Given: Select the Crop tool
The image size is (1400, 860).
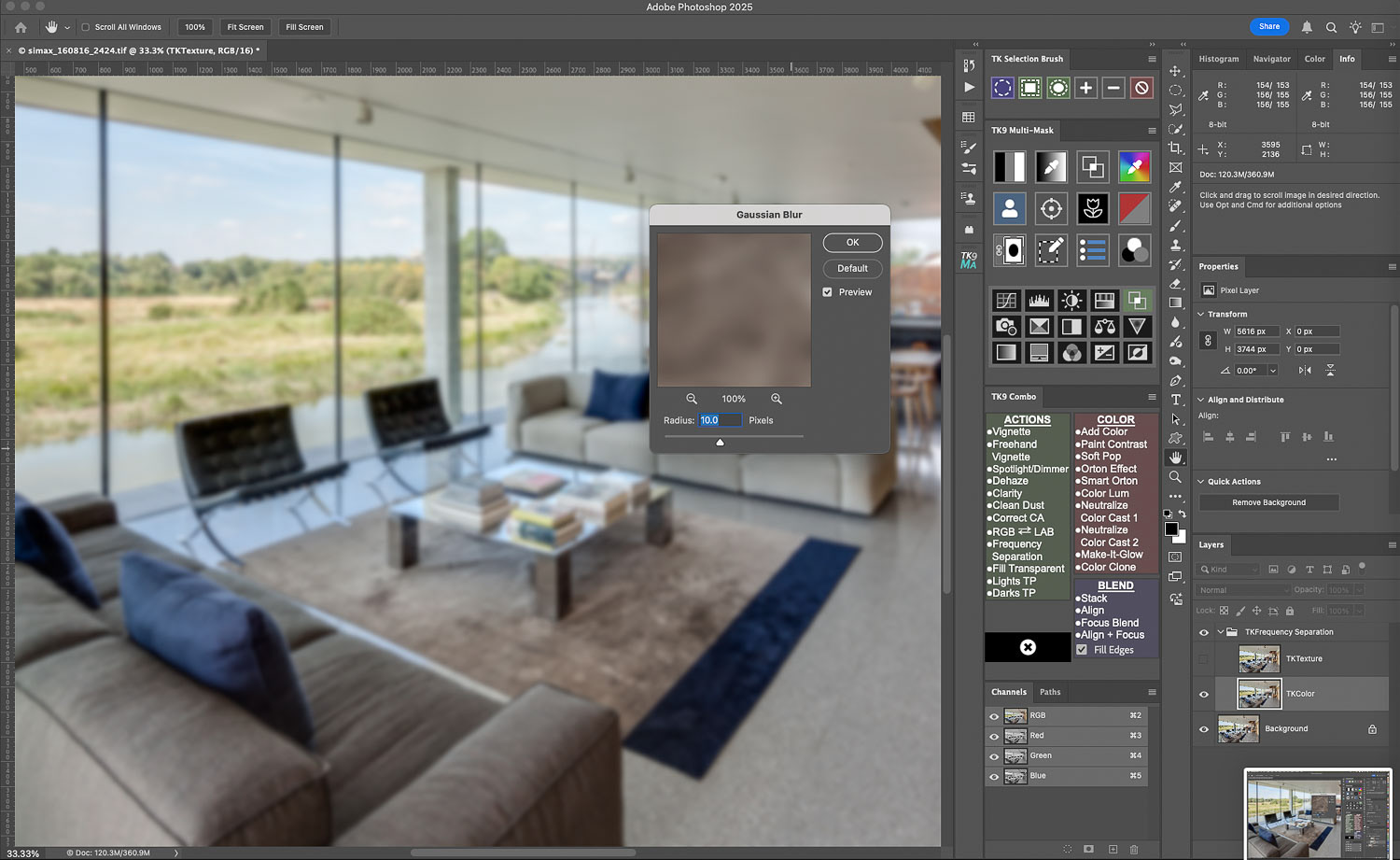Looking at the screenshot, I should 1175,148.
